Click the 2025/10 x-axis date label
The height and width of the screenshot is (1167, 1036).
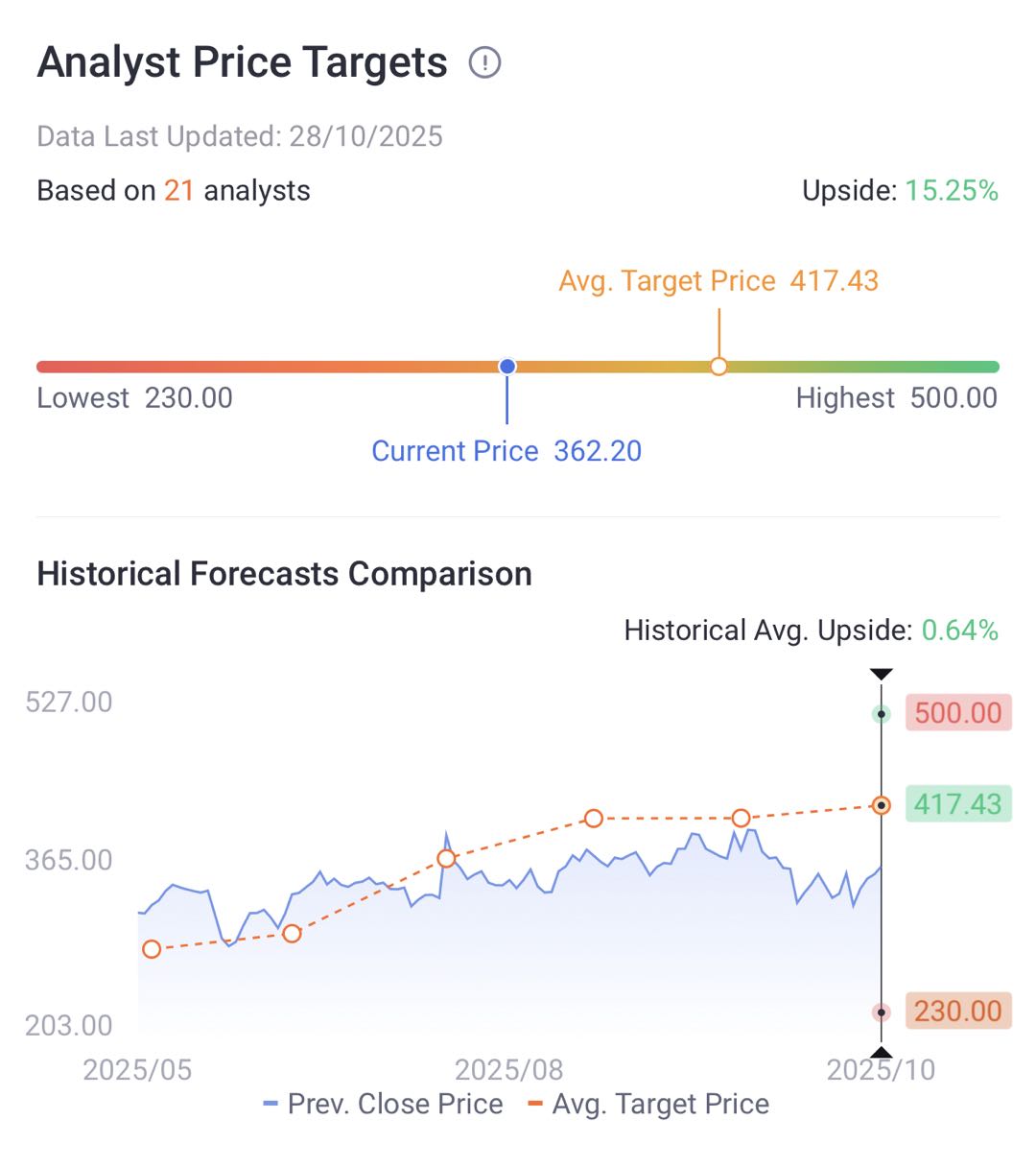coord(881,1069)
